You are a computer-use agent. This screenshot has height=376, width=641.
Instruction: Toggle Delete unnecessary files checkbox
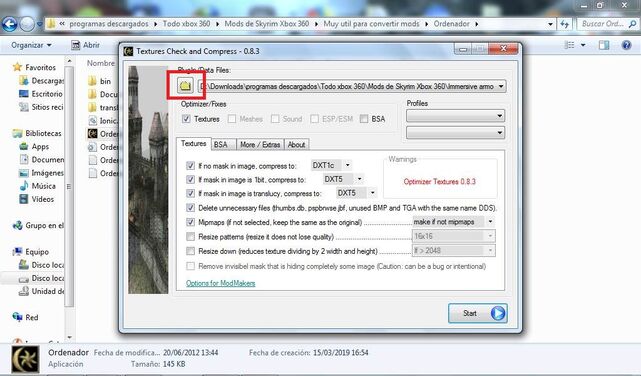tap(191, 208)
